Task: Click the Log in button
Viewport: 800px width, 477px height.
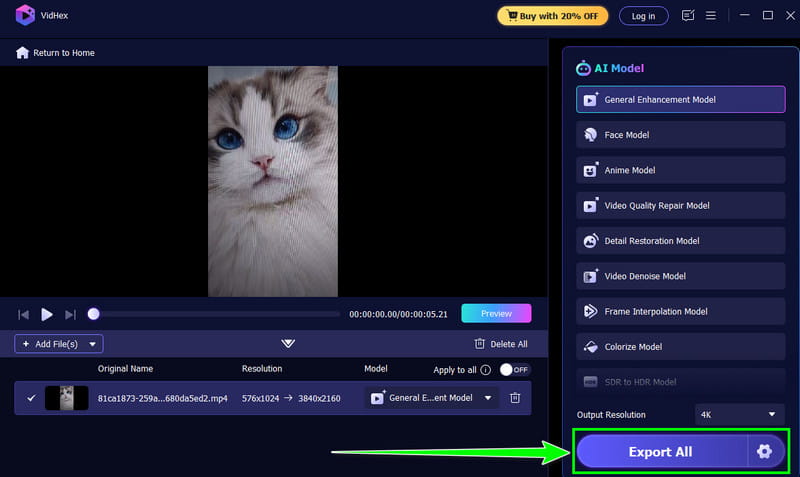Action: tap(643, 16)
